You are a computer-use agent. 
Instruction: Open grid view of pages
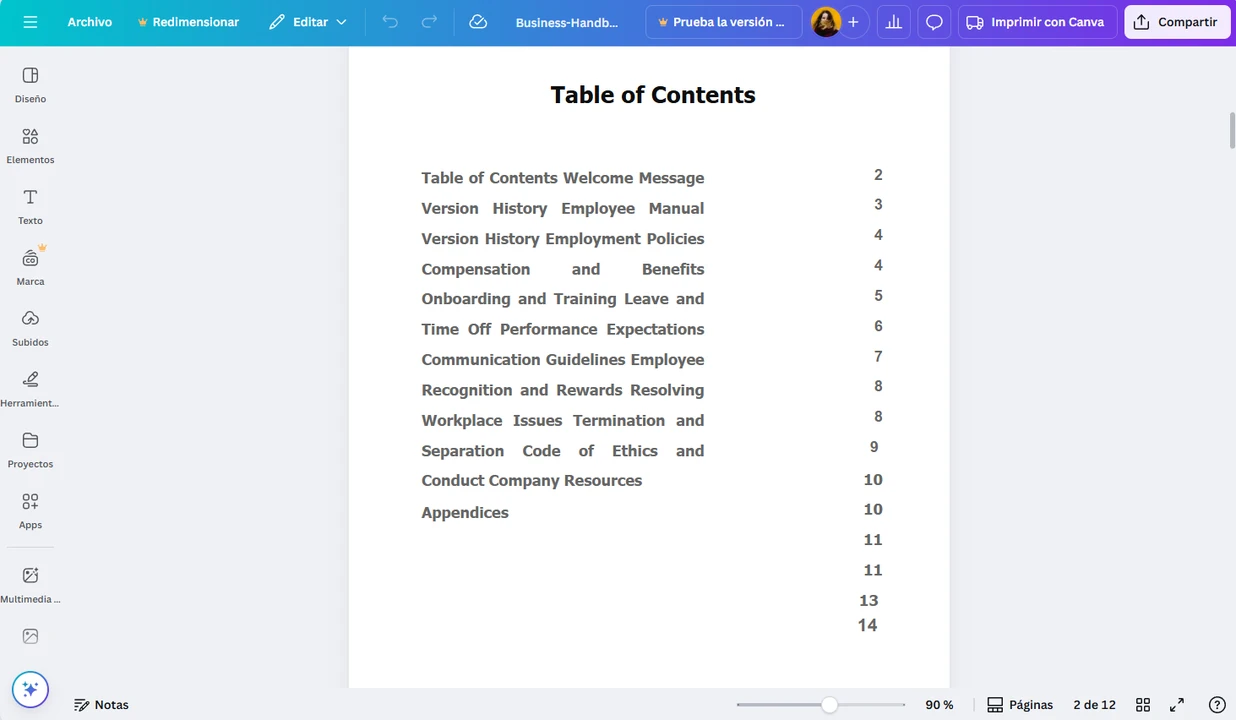[1143, 705]
